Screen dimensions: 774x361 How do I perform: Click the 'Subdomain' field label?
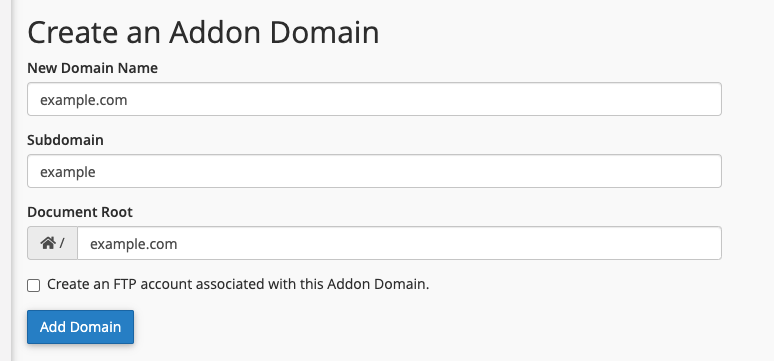coord(65,140)
